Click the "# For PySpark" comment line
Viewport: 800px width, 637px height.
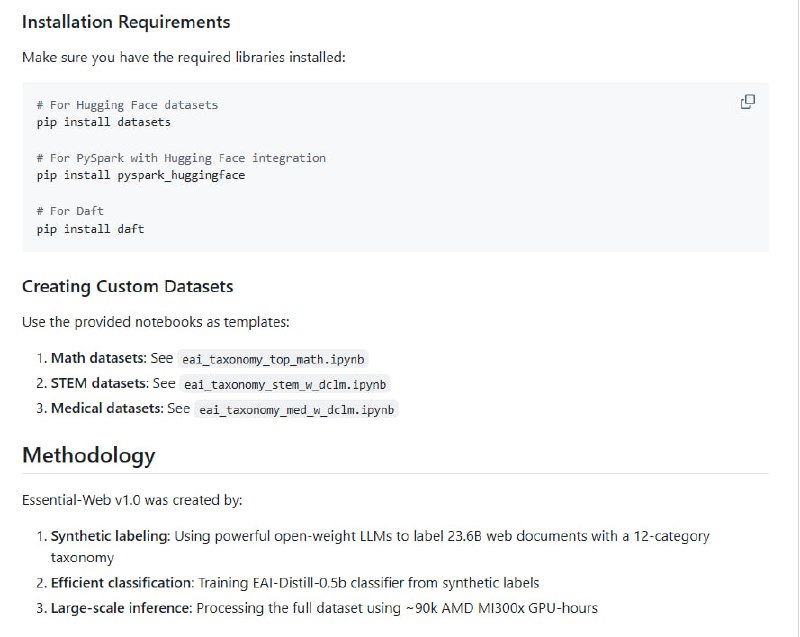(x=181, y=158)
